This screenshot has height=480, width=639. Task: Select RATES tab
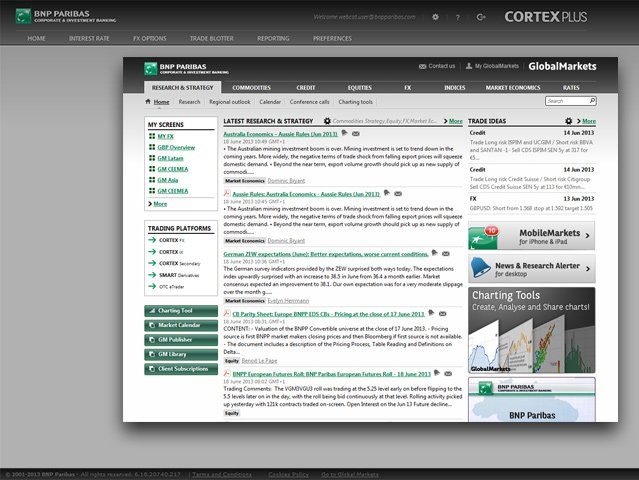[571, 88]
